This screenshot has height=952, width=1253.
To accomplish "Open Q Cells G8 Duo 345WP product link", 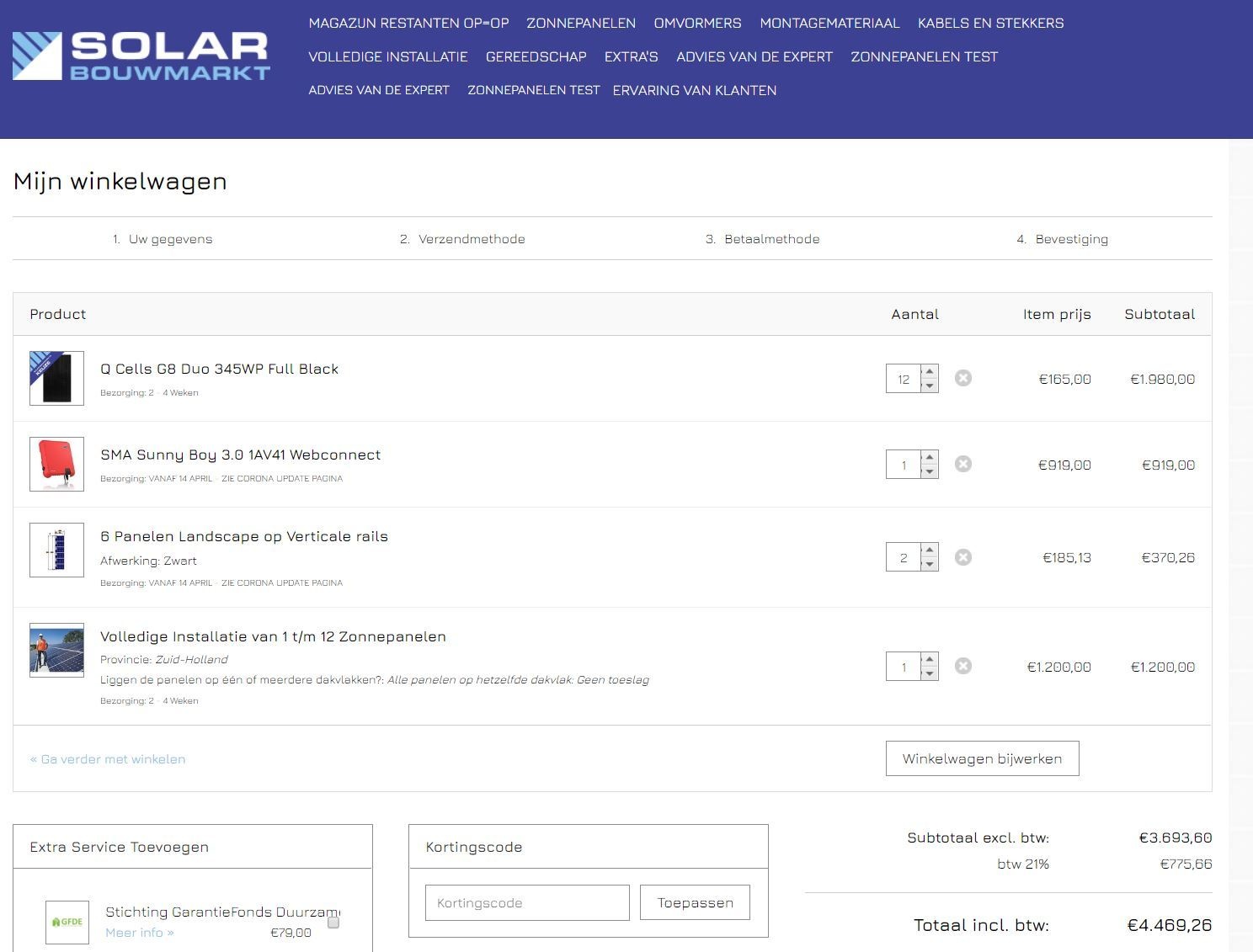I will pyautogui.click(x=219, y=369).
